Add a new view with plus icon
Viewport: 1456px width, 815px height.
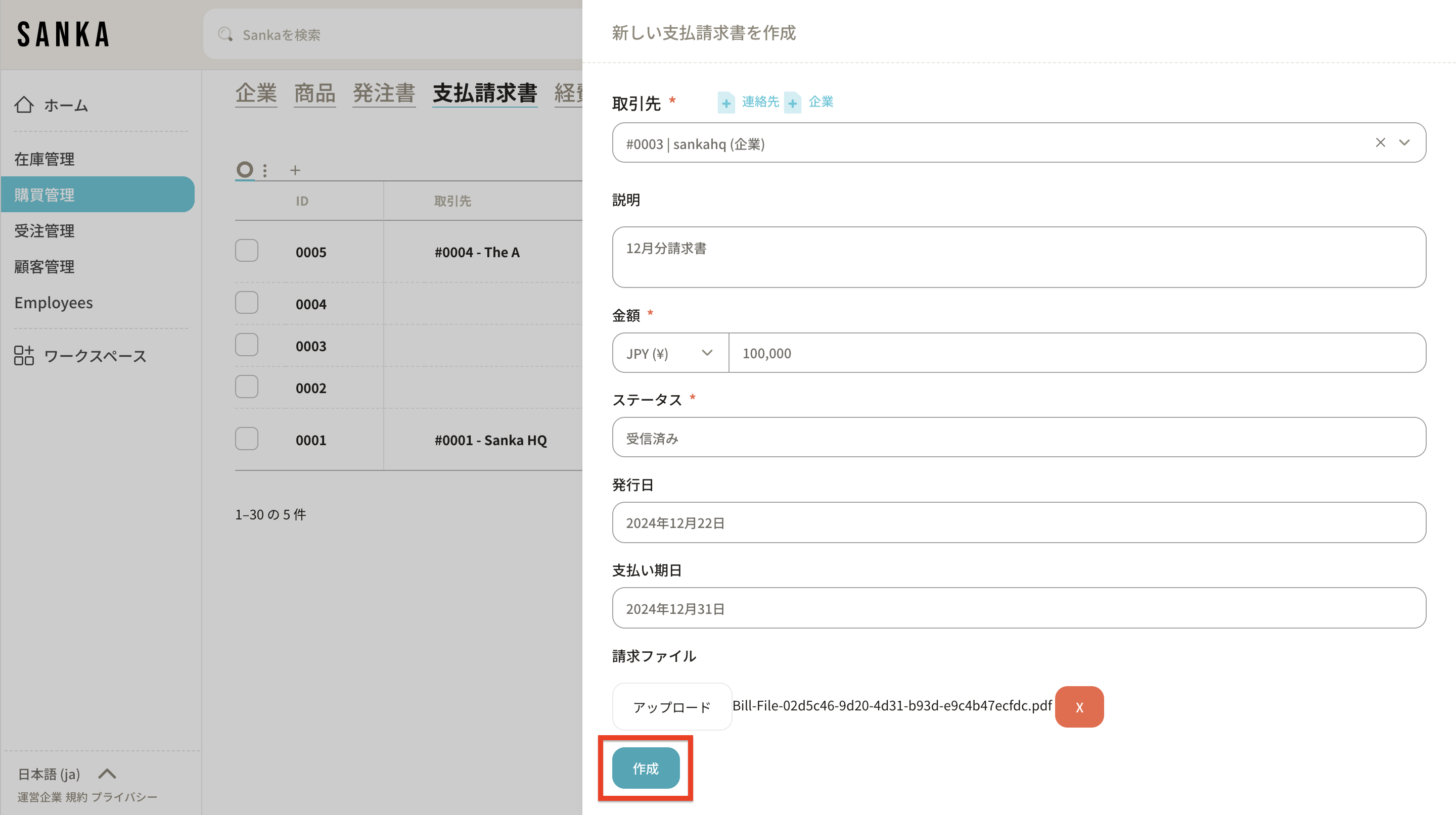pyautogui.click(x=294, y=170)
